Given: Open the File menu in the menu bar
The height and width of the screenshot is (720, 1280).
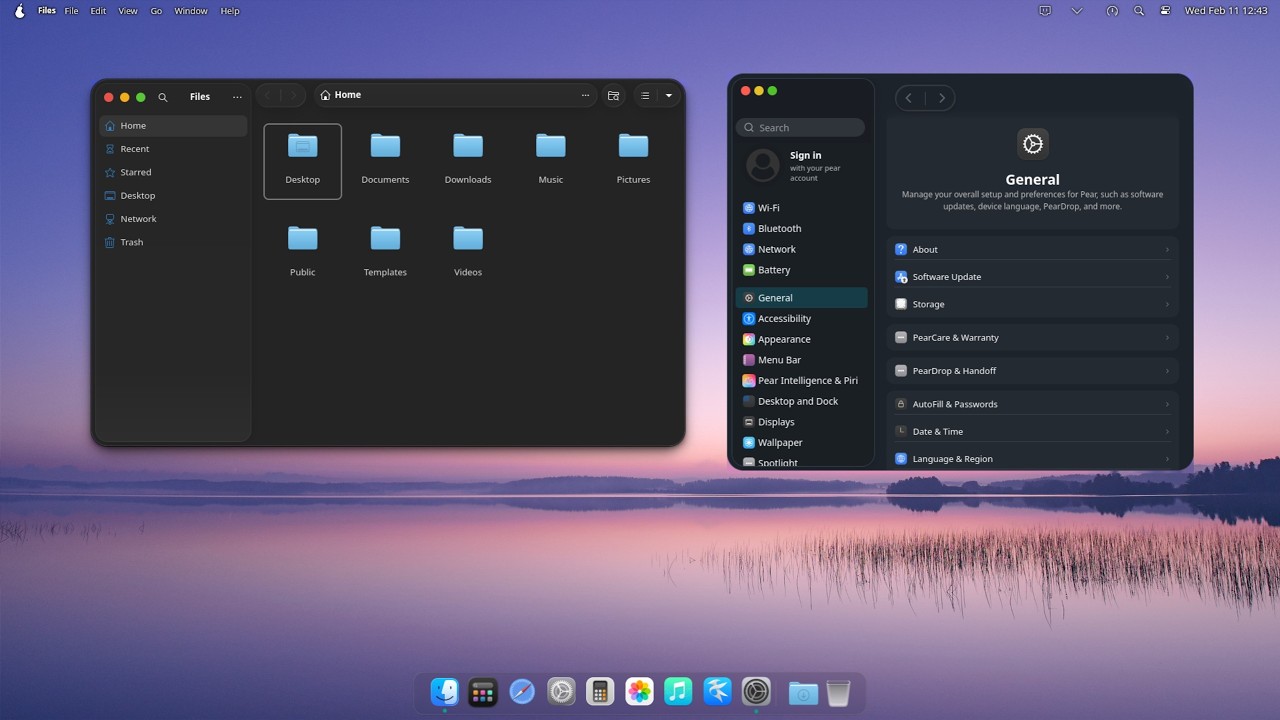Looking at the screenshot, I should pos(72,11).
